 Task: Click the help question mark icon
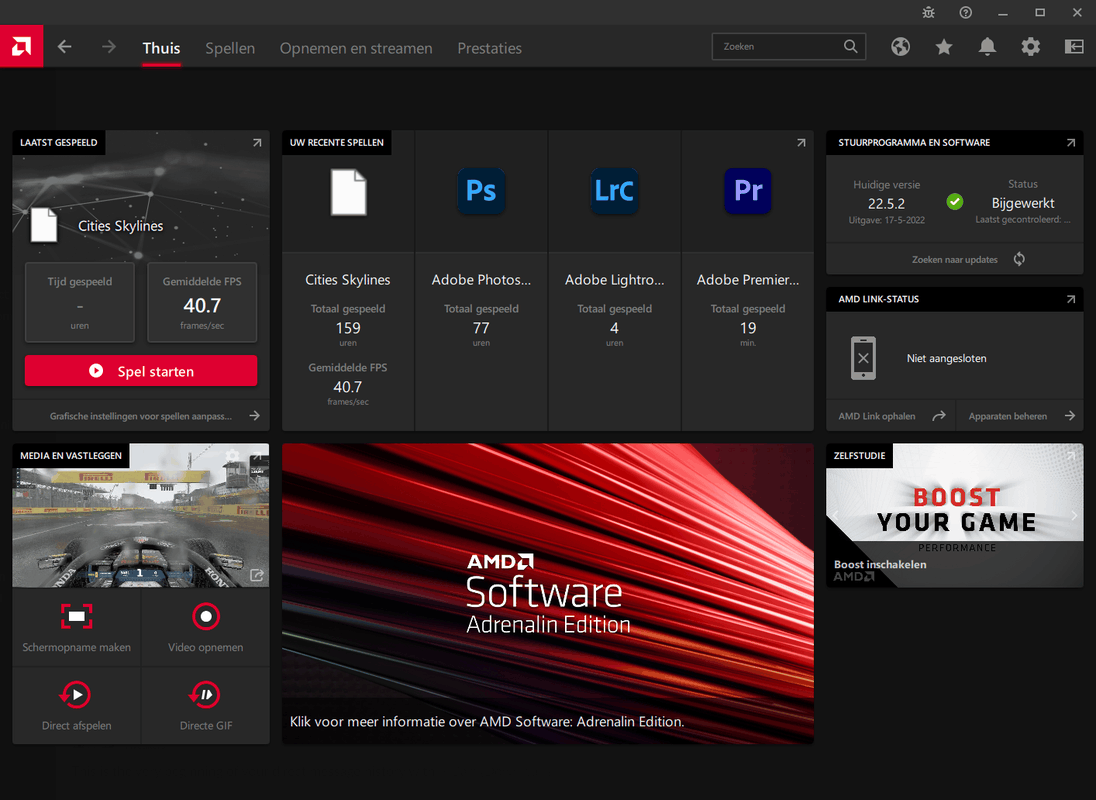tap(965, 12)
